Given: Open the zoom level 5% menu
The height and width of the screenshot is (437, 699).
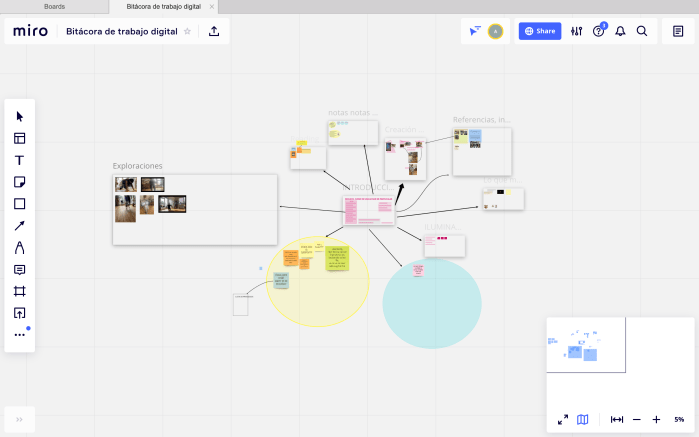Looking at the screenshot, I should (679, 419).
